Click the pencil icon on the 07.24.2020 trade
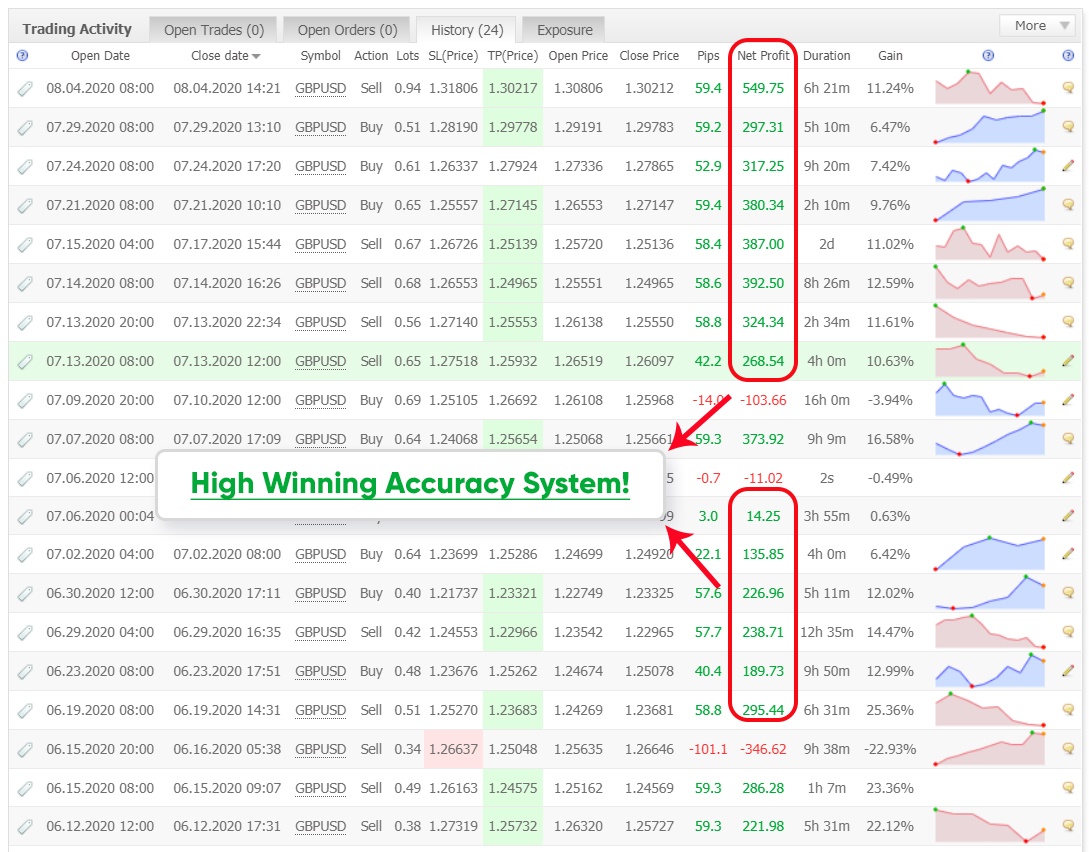The image size is (1089, 852). (1068, 166)
